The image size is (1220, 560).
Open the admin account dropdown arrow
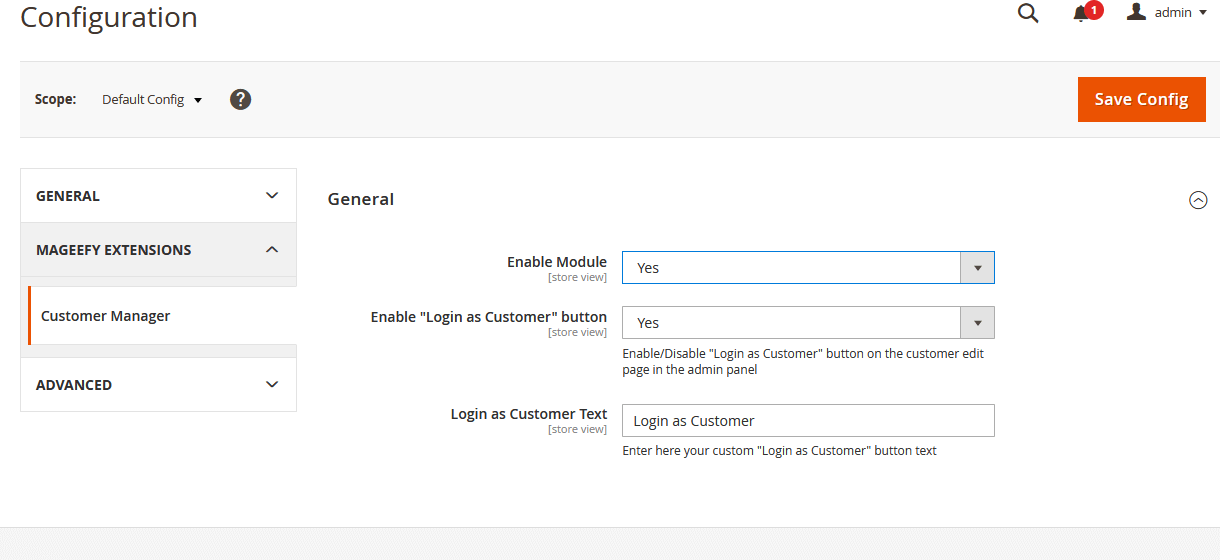tap(1203, 13)
